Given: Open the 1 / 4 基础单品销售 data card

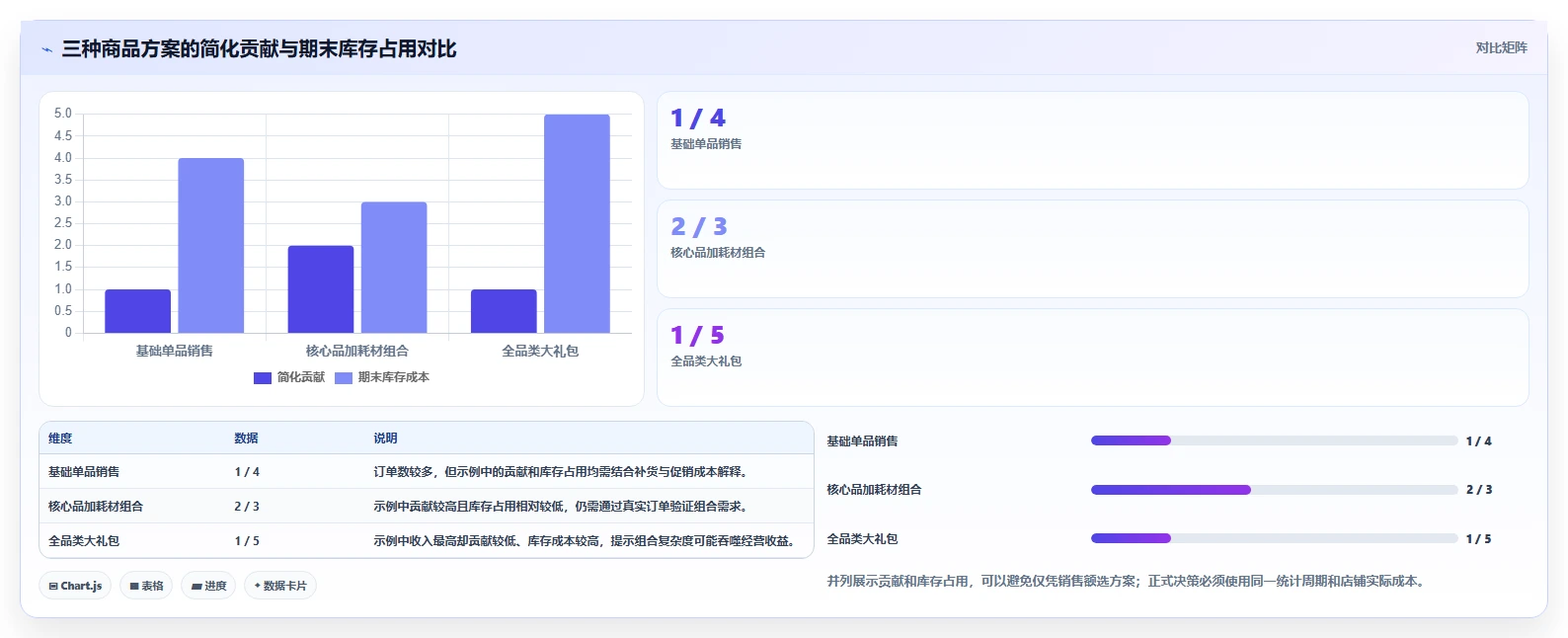Looking at the screenshot, I should tap(1093, 140).
